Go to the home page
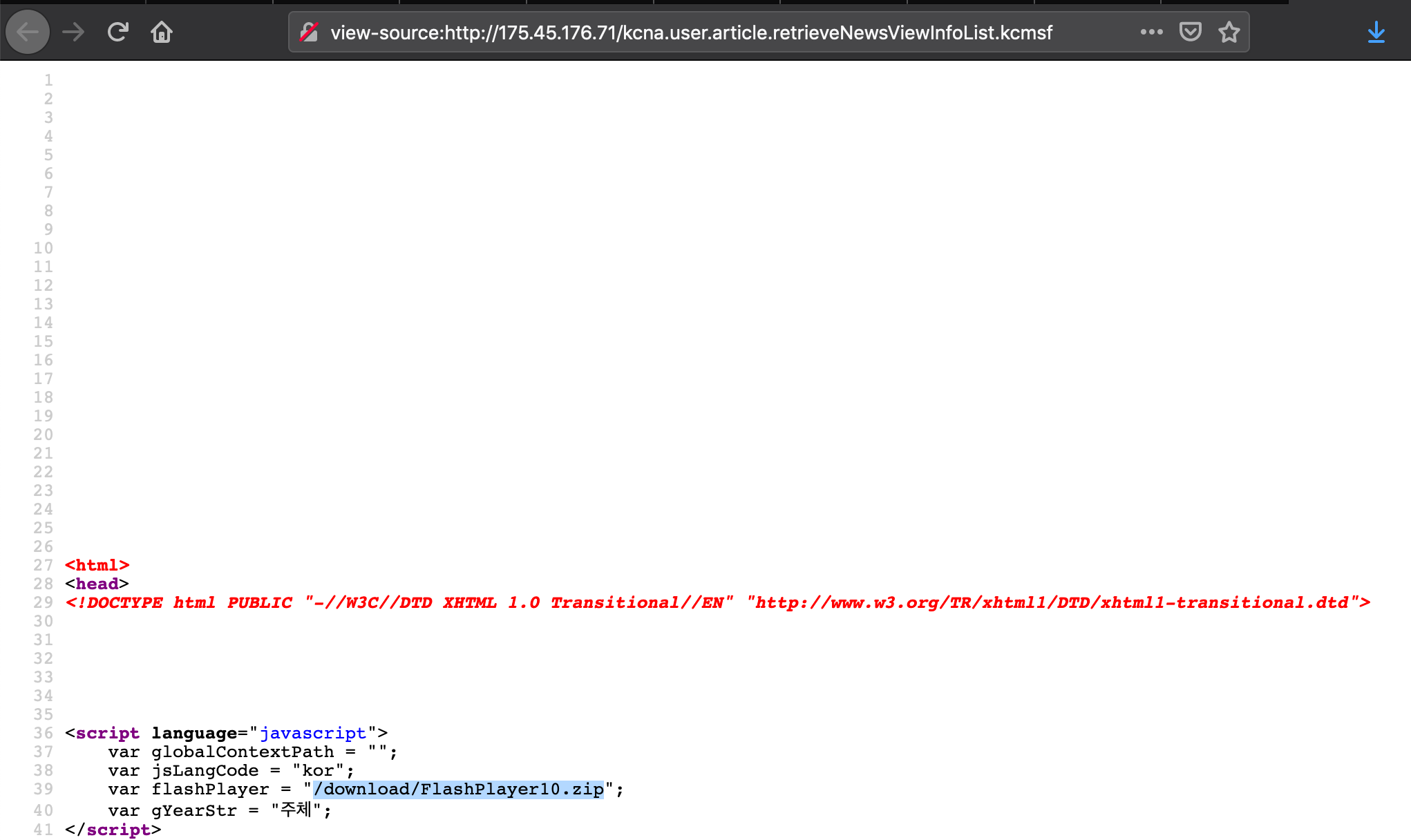The image size is (1411, 840). (x=162, y=32)
